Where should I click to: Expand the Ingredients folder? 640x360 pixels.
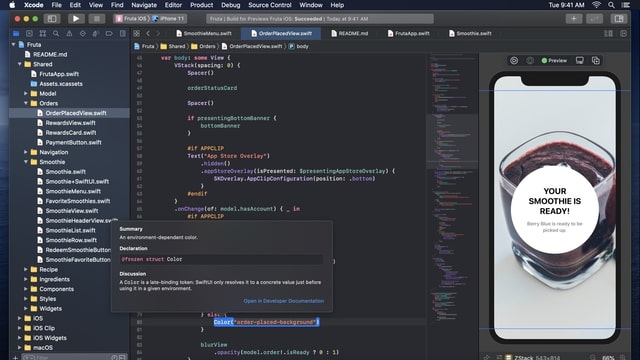click(26, 279)
